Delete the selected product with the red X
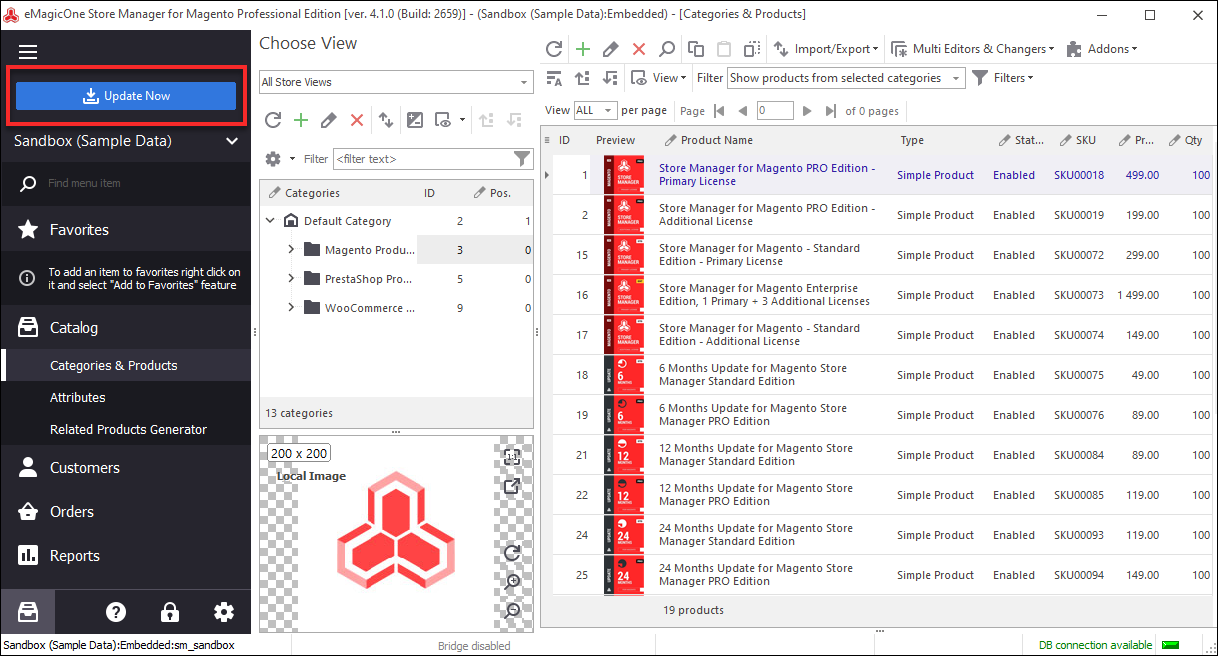 coord(639,49)
